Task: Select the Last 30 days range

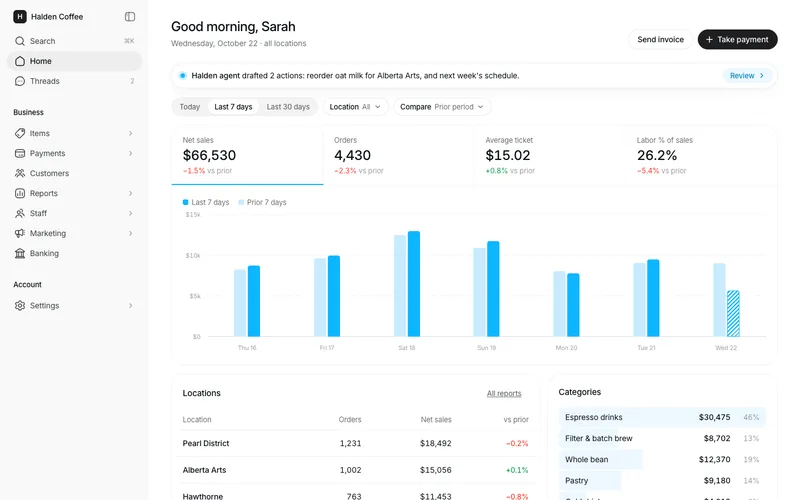Action: (288, 107)
